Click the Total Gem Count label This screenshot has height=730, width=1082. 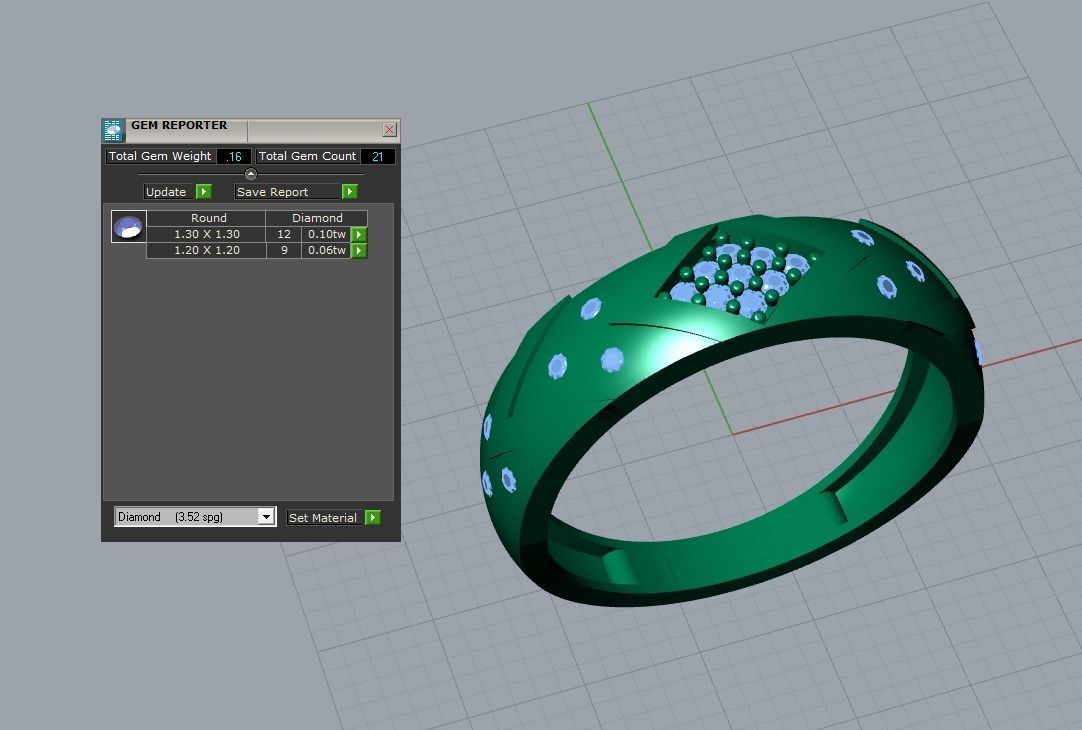coord(307,157)
